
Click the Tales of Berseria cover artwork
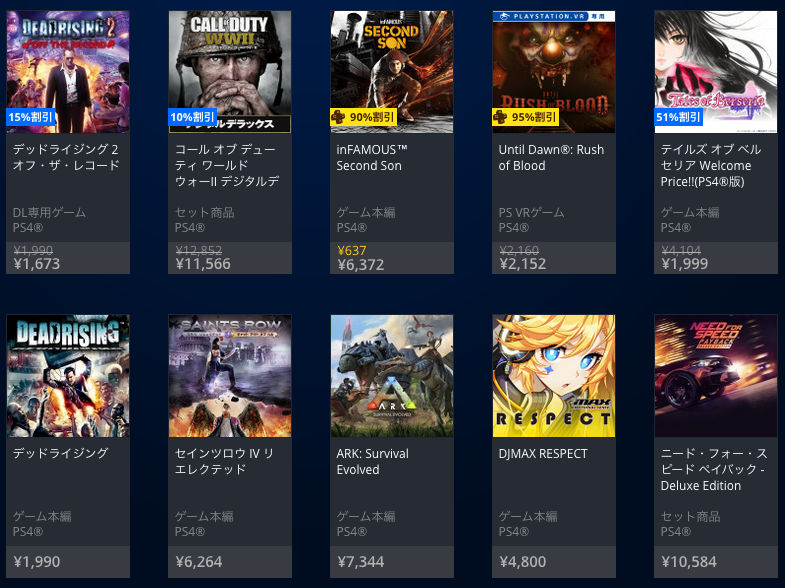click(x=716, y=72)
